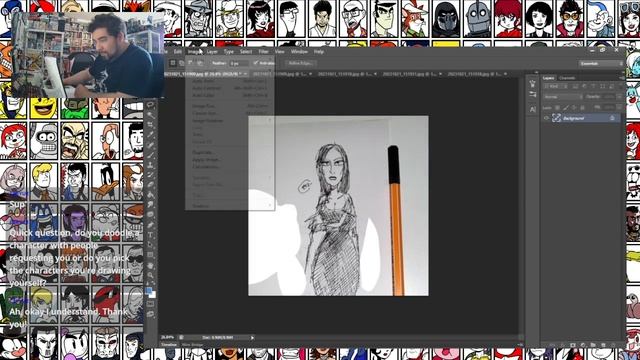Open the Normal blend mode dropdown

[563, 97]
